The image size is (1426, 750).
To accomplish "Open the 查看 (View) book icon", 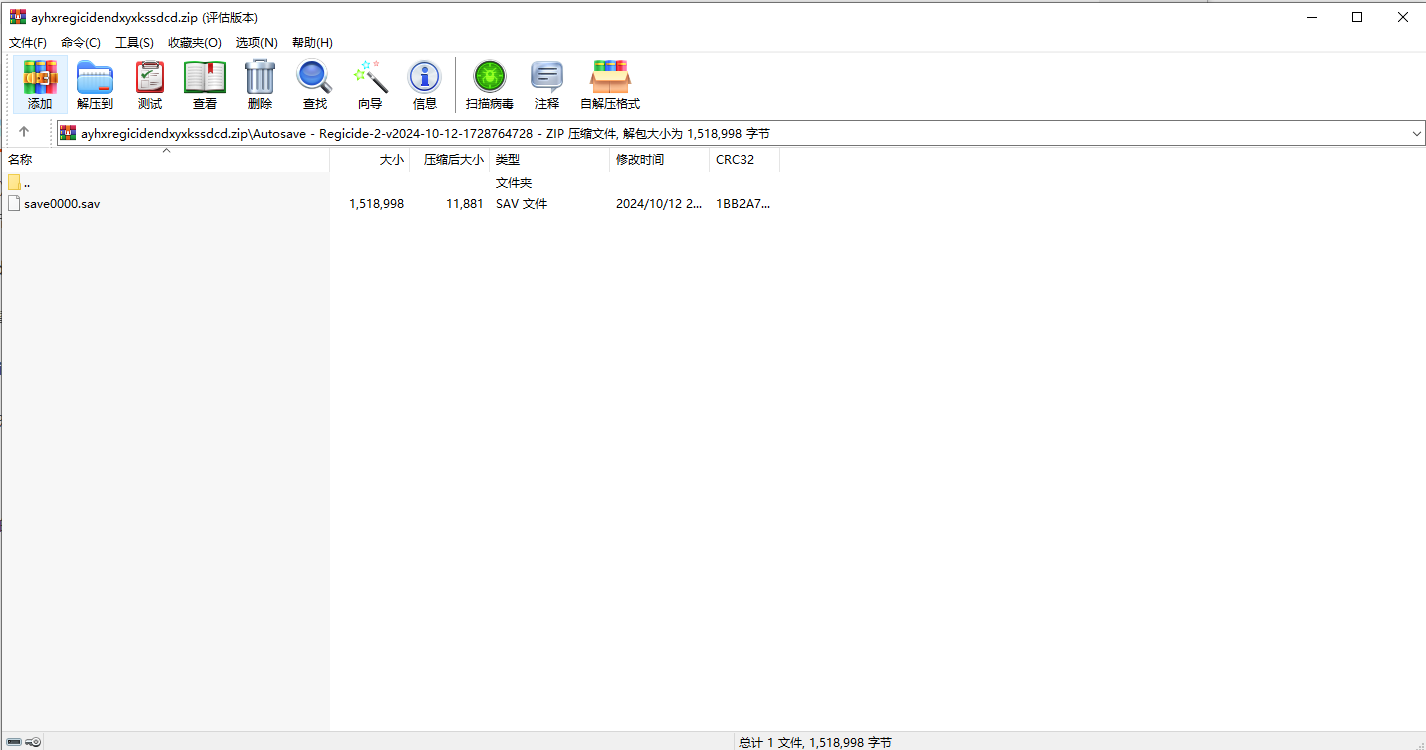I will pyautogui.click(x=205, y=84).
